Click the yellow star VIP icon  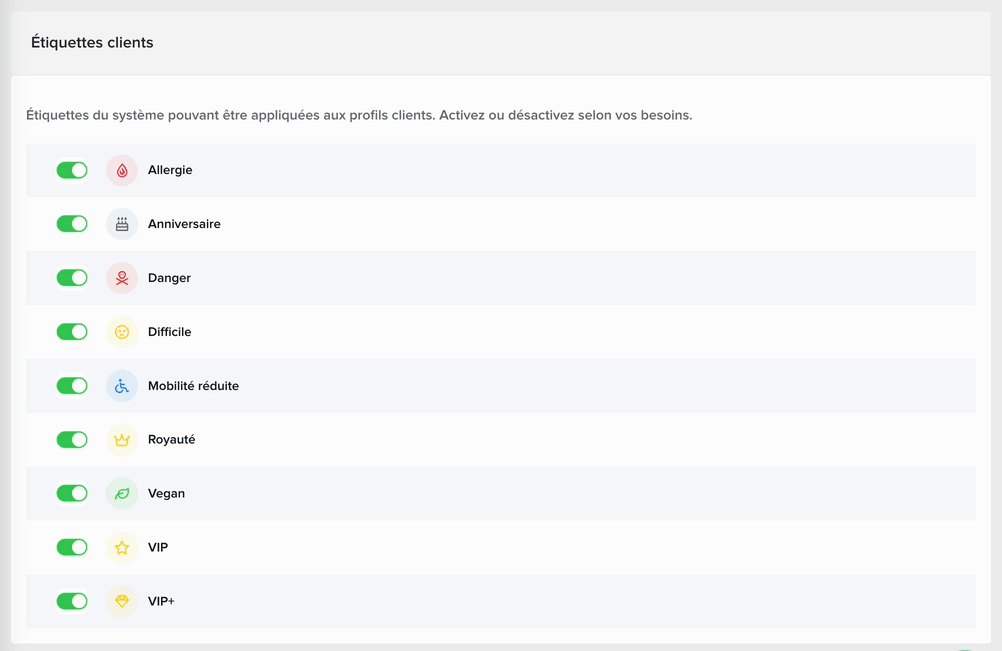[x=122, y=548]
